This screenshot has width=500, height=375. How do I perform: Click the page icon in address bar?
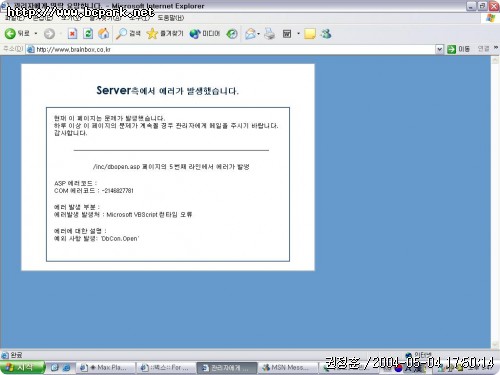pos(31,49)
